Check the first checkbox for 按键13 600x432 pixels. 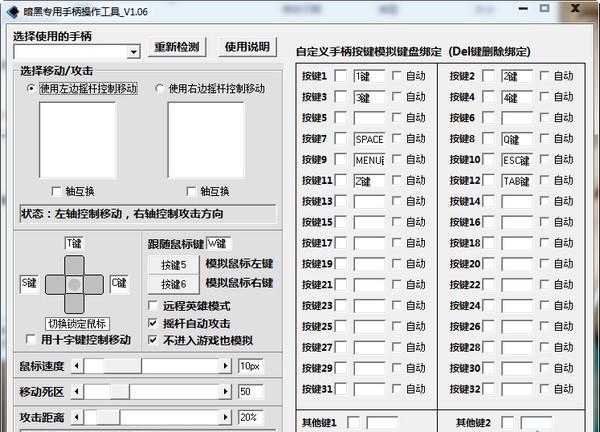point(340,201)
